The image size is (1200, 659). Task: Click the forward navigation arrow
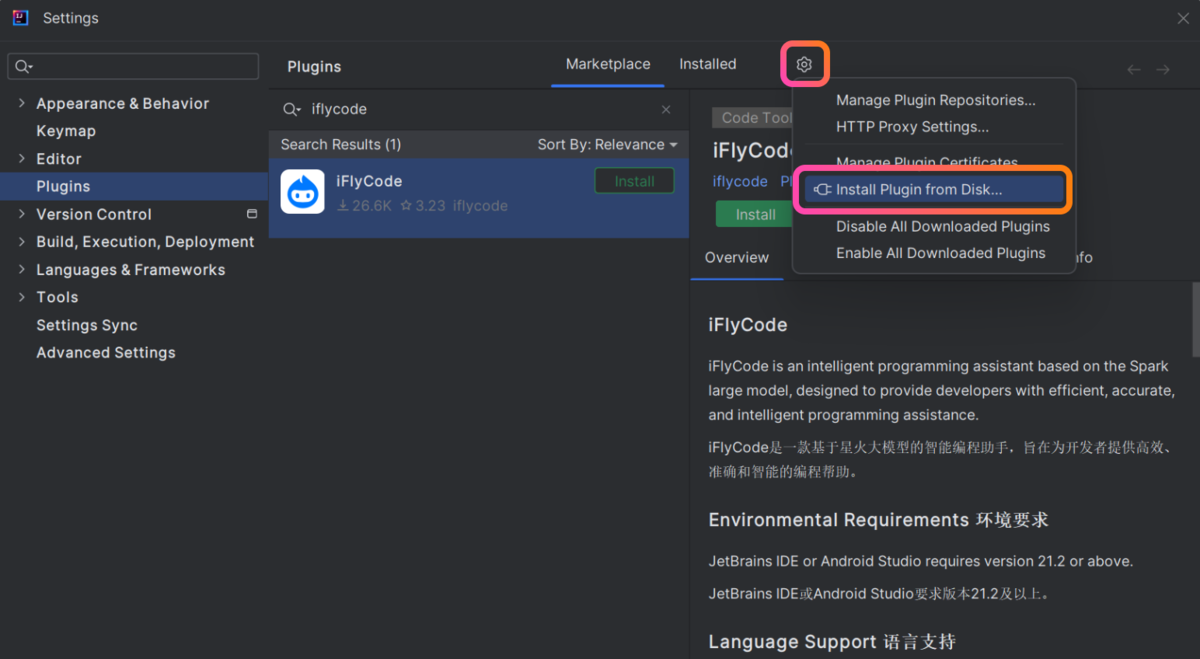(x=1163, y=69)
